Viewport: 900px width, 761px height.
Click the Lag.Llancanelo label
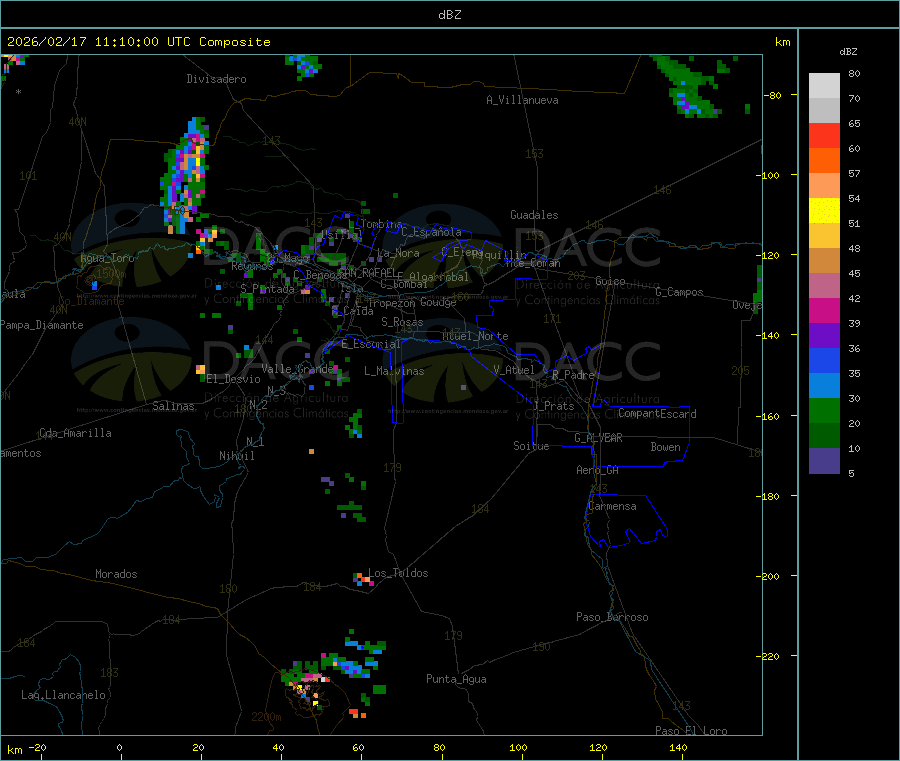[64, 695]
